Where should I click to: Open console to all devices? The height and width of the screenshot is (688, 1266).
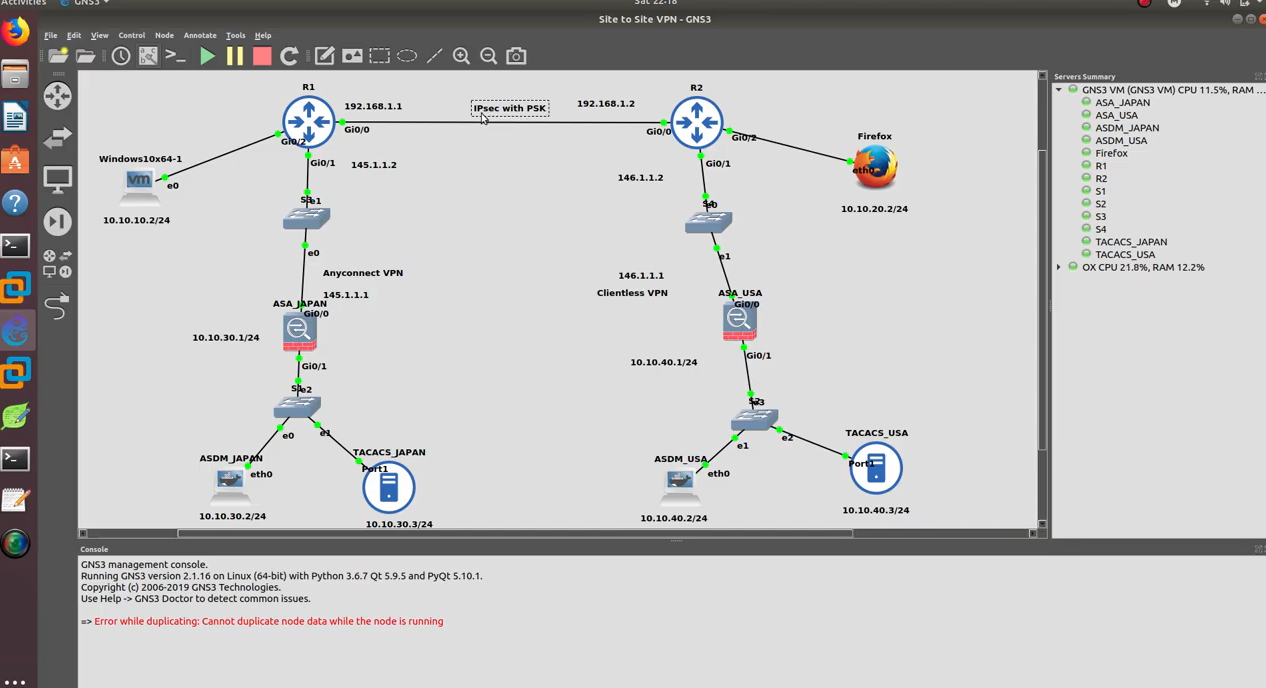click(176, 56)
